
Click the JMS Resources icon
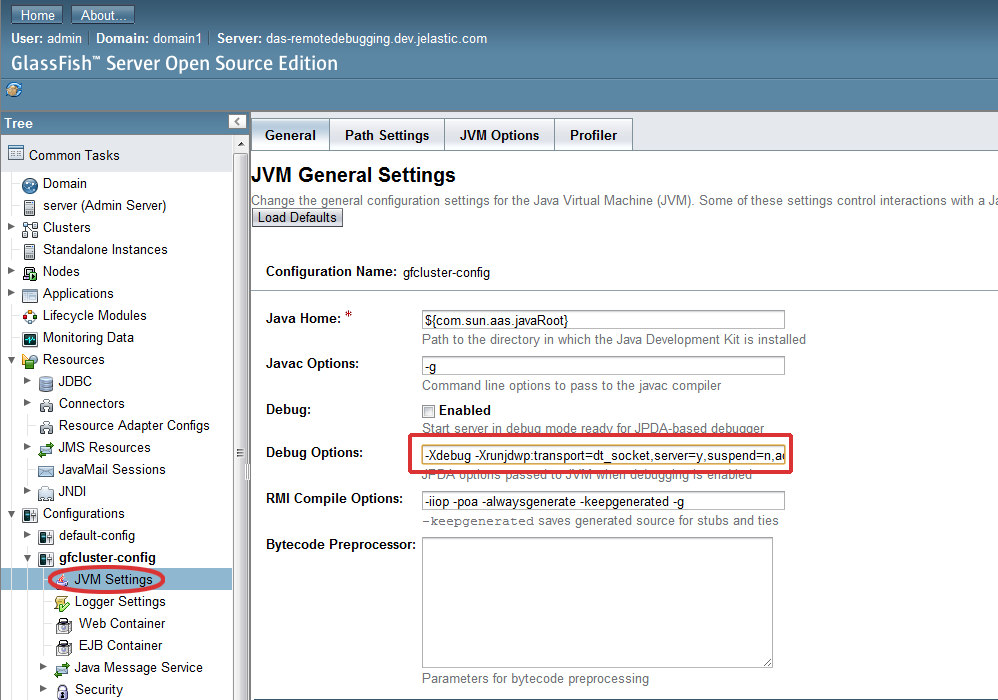(x=46, y=449)
